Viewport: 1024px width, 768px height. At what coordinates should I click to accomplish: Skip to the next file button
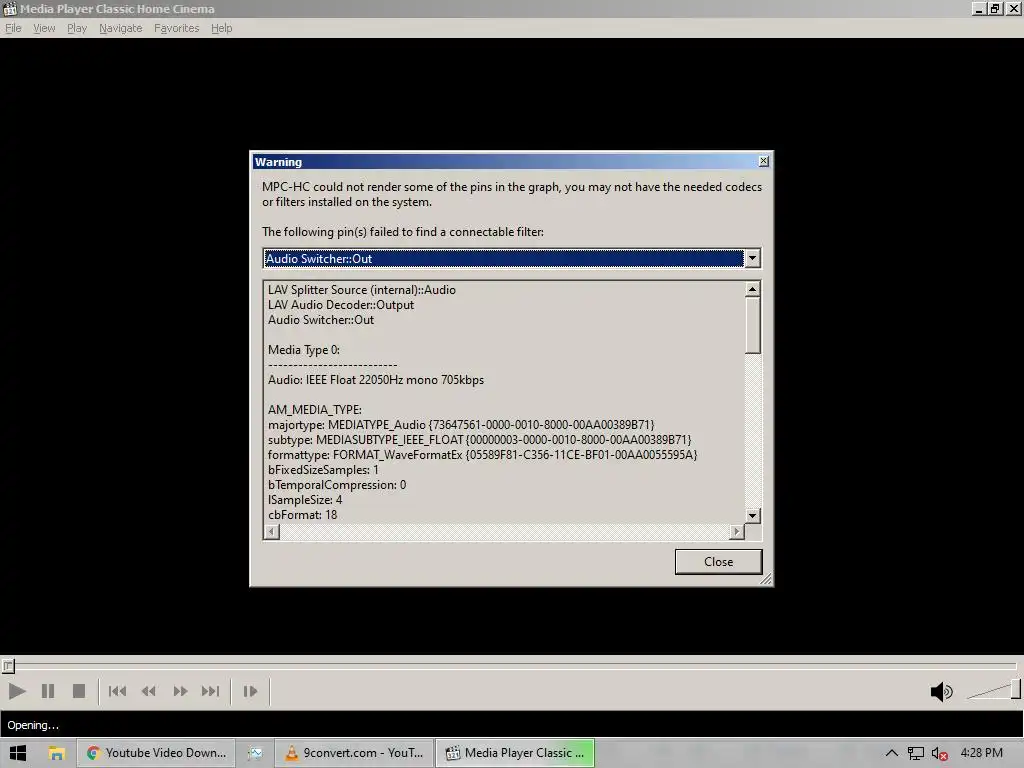tap(210, 691)
